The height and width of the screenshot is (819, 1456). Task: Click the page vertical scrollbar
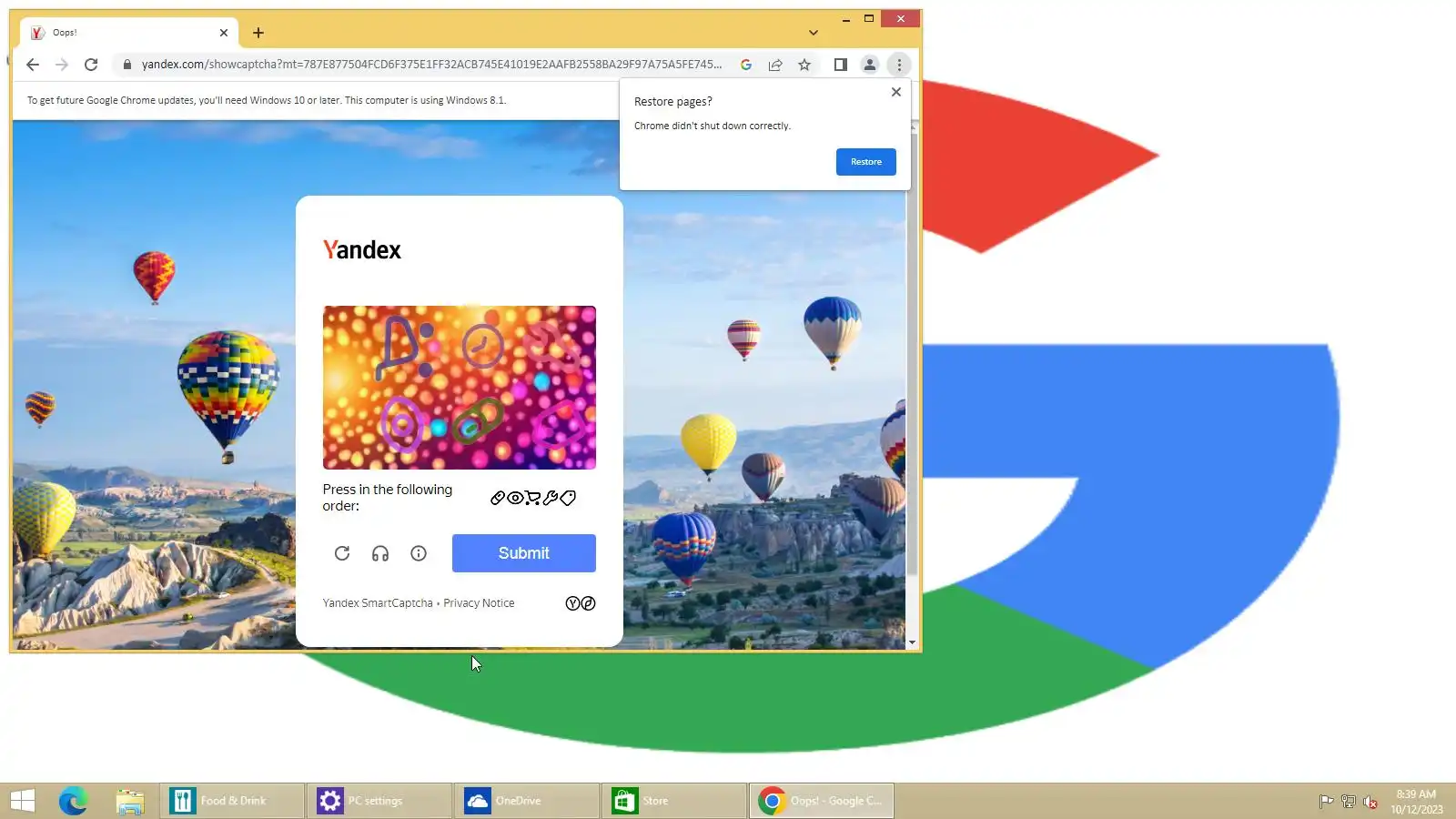point(912,355)
